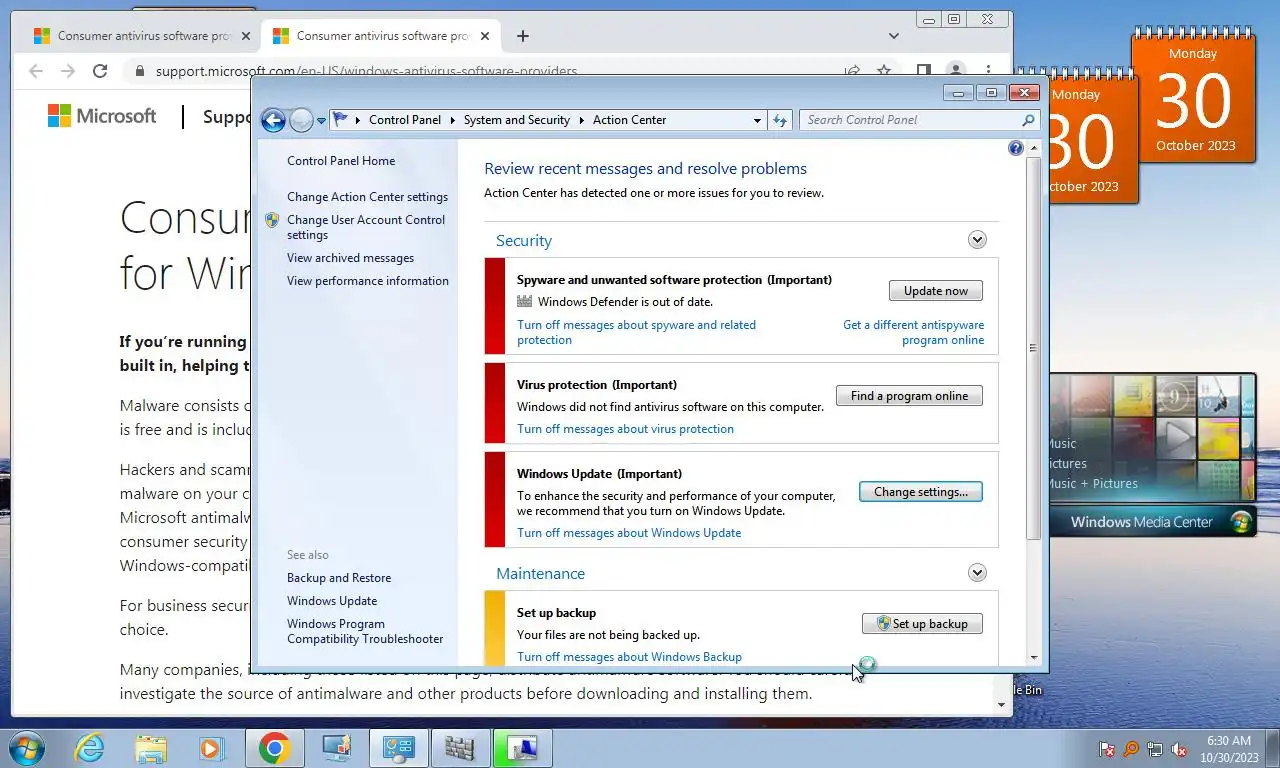Click Find a program online button
Screen dimensions: 1280x768
(909, 396)
